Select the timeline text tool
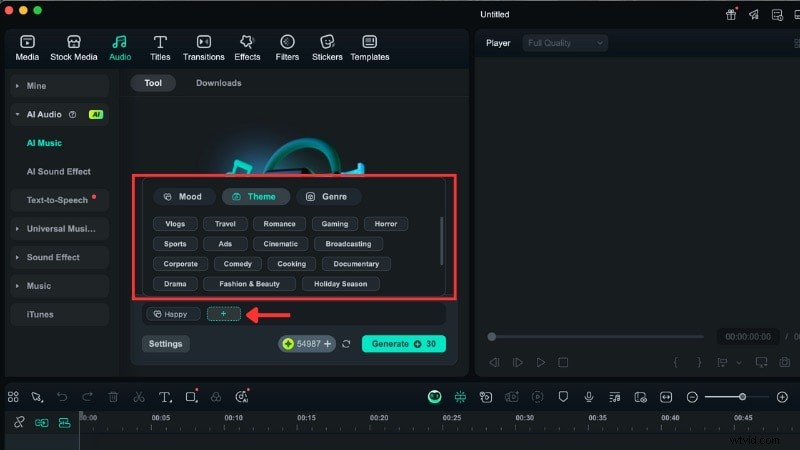 [165, 396]
